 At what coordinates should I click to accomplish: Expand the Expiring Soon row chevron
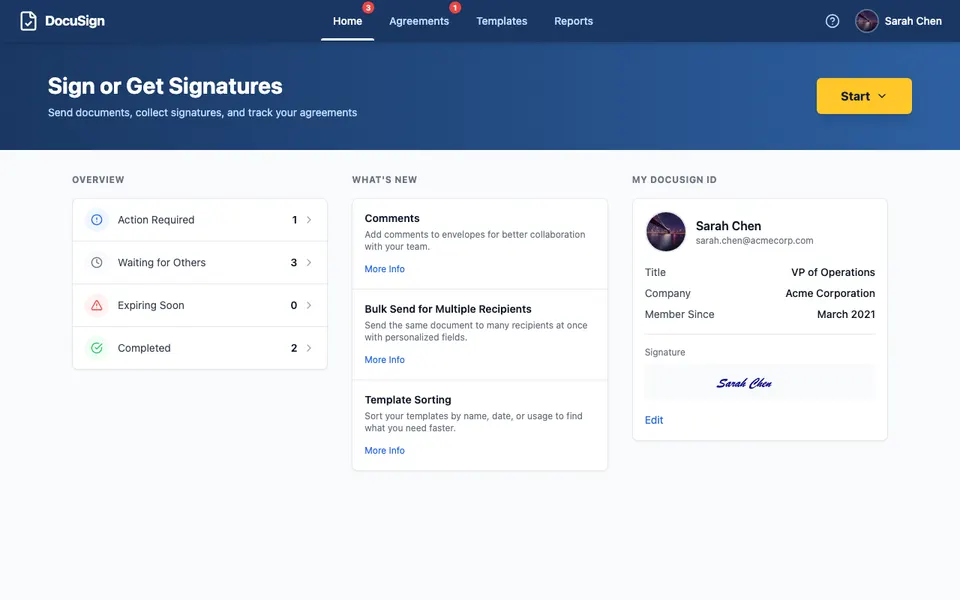[309, 306]
